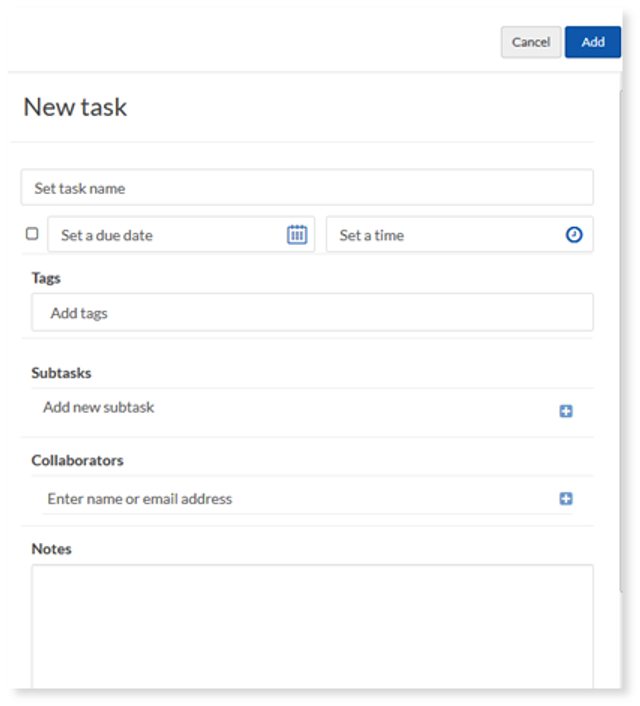
Task: Click the Add new subtask field
Action: tap(297, 407)
